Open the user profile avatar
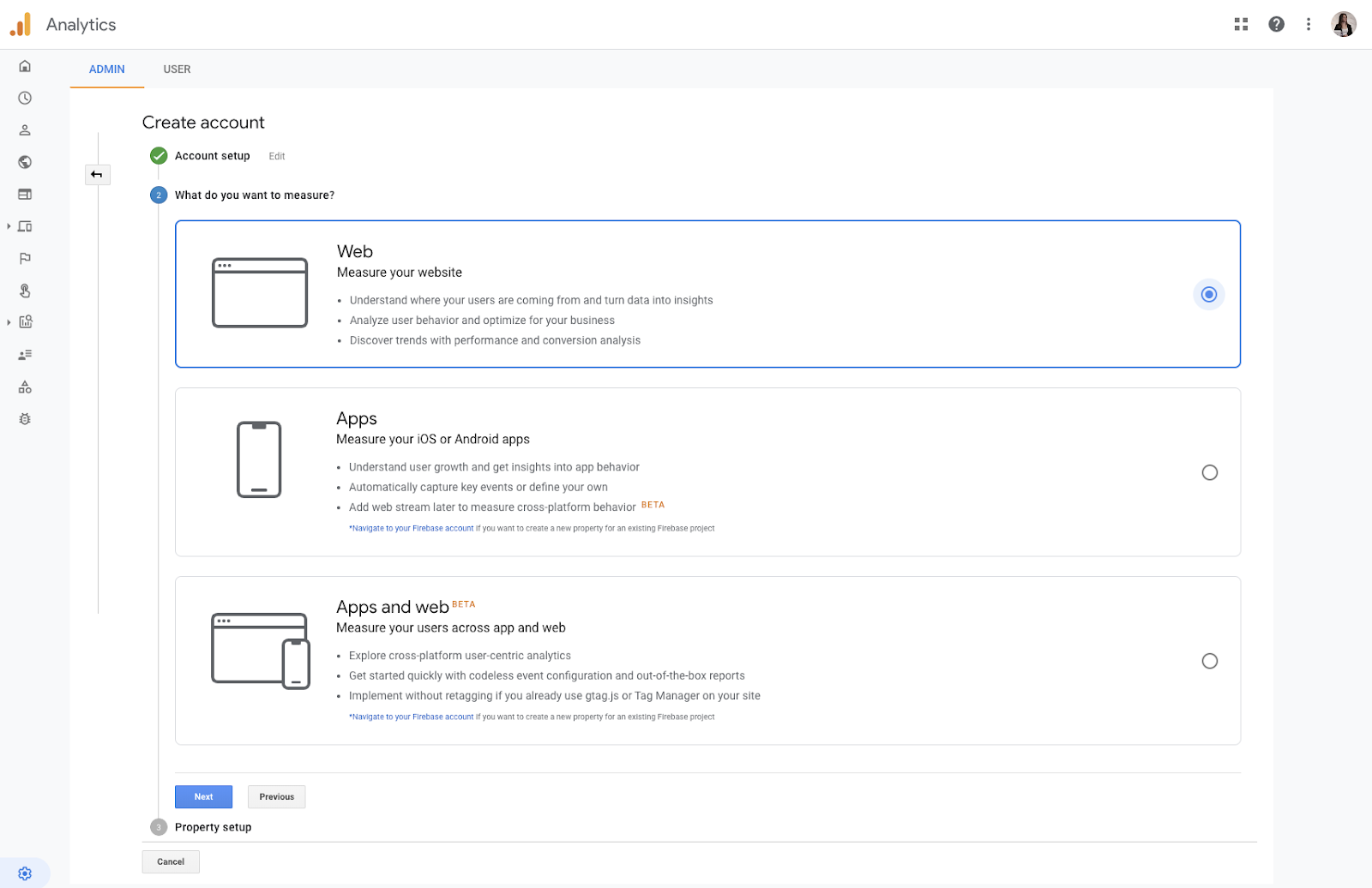The width and height of the screenshot is (1372, 888). [x=1344, y=24]
